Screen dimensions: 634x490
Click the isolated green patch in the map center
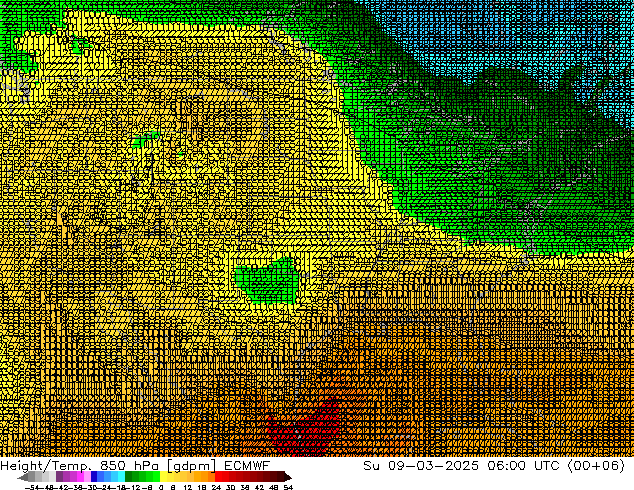(269, 281)
